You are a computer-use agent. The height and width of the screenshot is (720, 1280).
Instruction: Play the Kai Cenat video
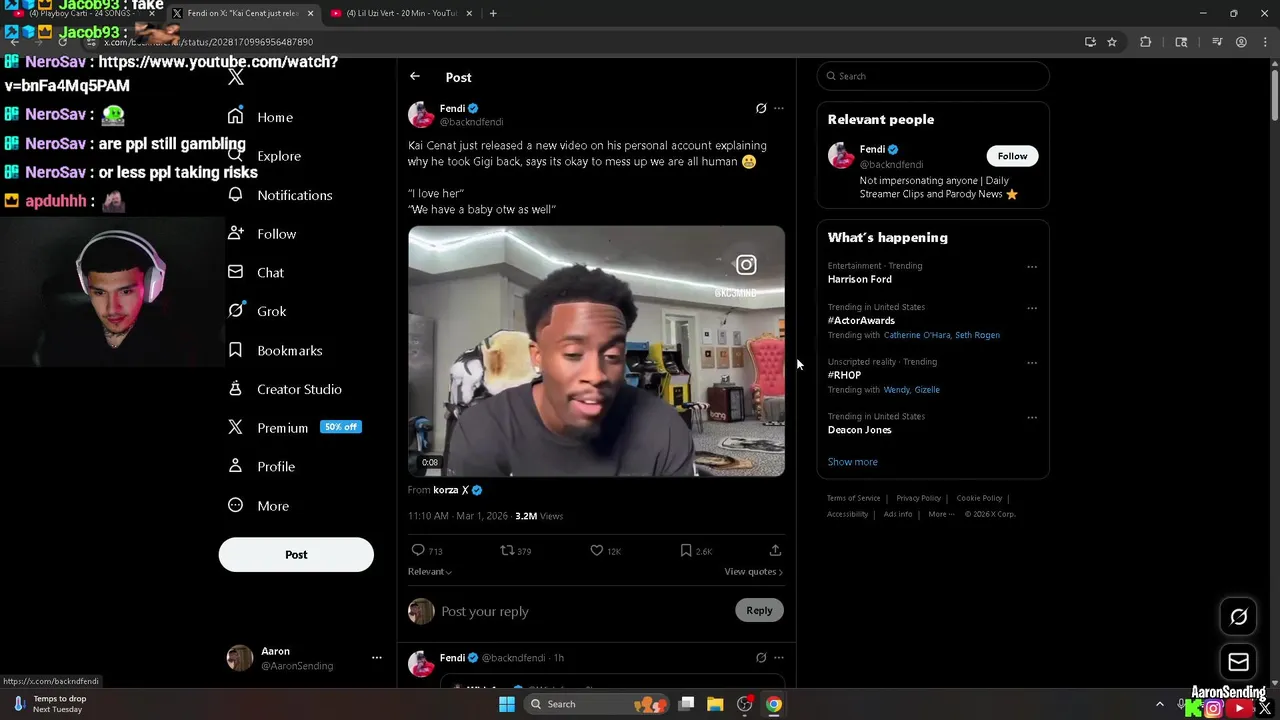click(x=596, y=351)
